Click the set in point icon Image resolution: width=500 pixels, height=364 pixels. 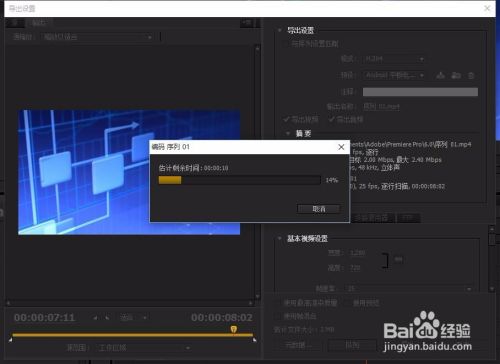[x=95, y=318]
